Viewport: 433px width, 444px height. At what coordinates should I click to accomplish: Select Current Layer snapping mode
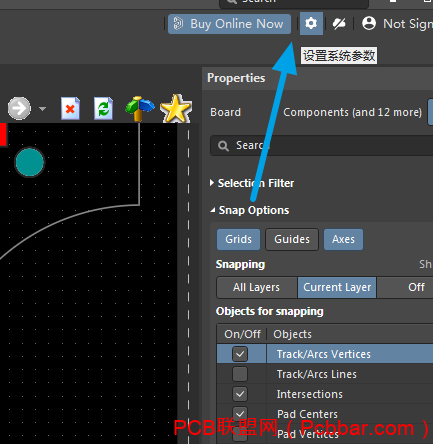coord(337,287)
